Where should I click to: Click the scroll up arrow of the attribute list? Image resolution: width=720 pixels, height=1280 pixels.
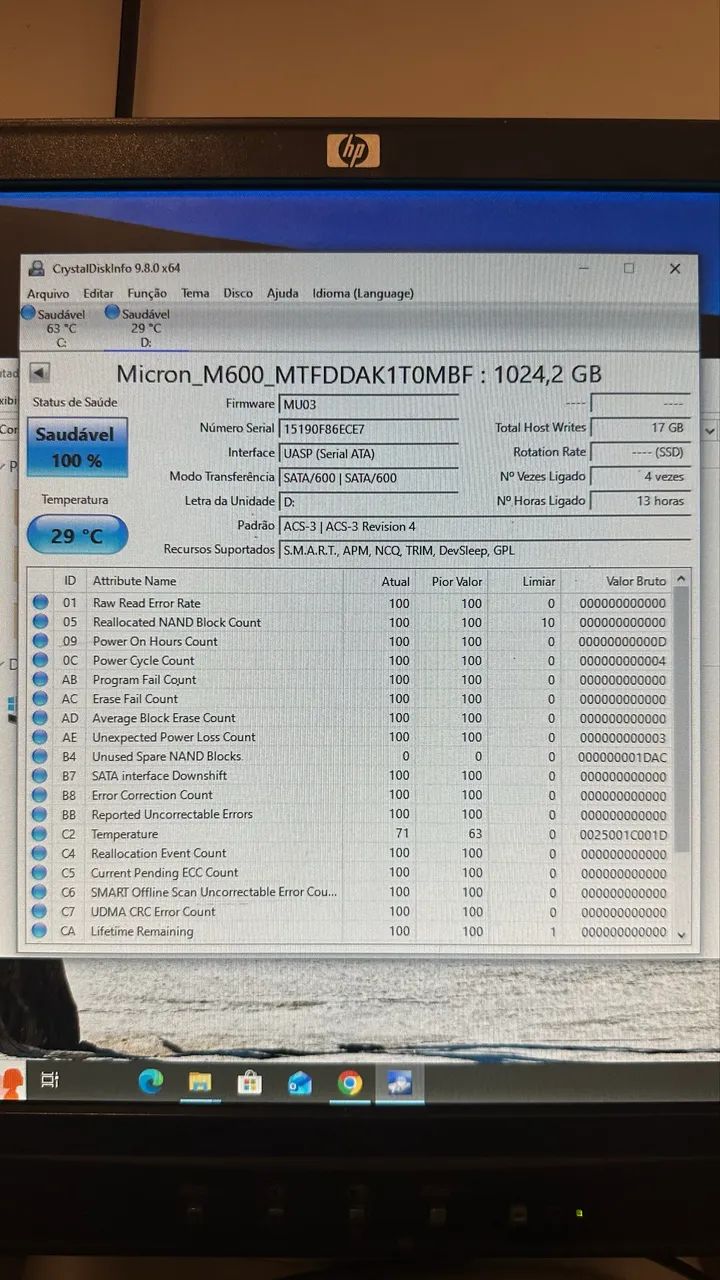682,579
